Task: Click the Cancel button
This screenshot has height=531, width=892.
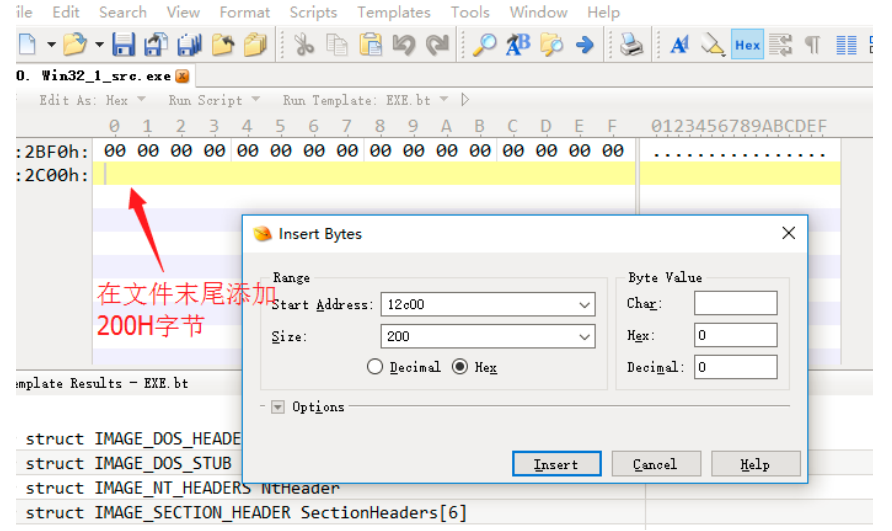Action: (656, 464)
